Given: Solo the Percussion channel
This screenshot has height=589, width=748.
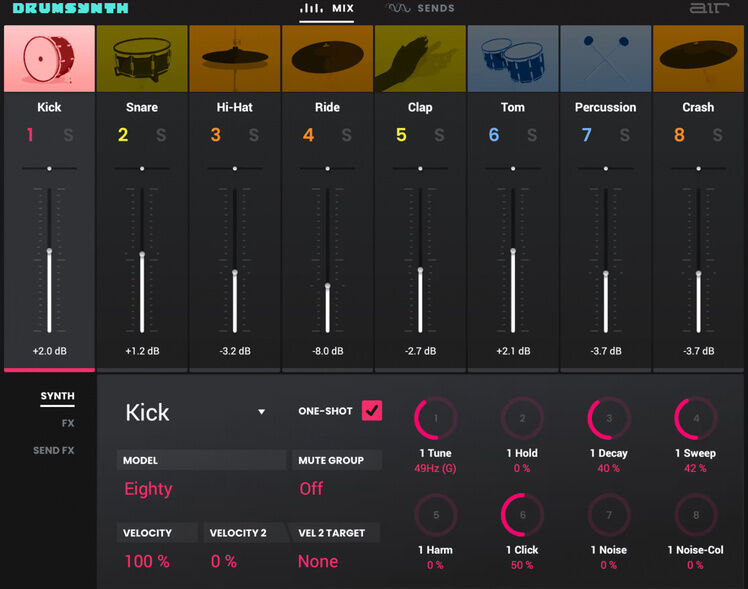Looking at the screenshot, I should (624, 135).
